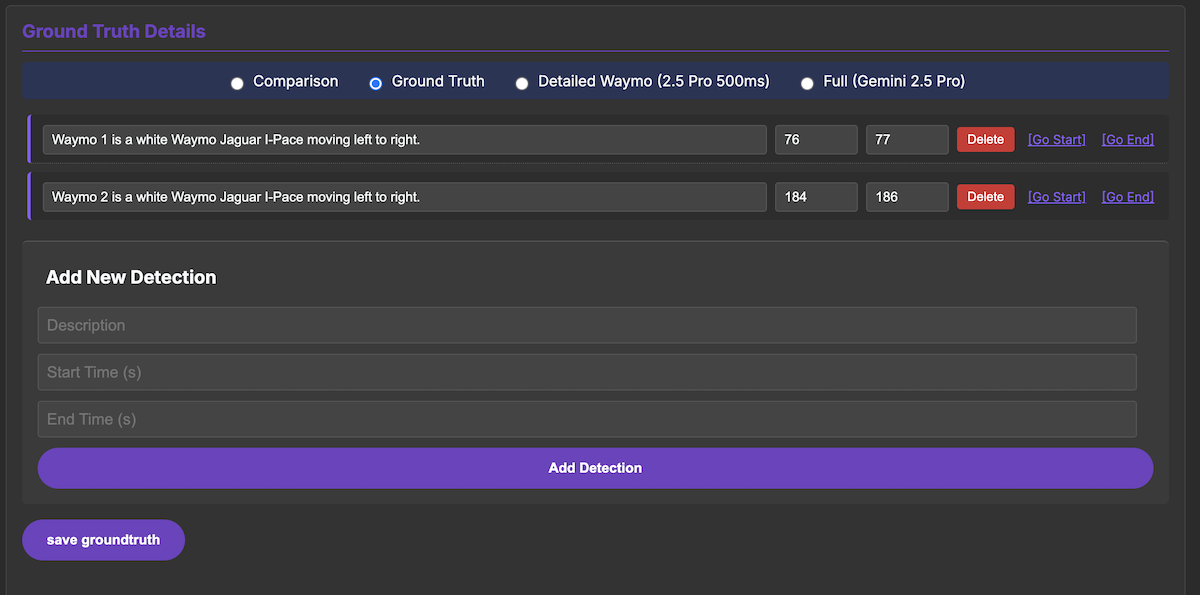Image resolution: width=1200 pixels, height=595 pixels.
Task: Open Go Start link for Waymo 1
Action: (1056, 140)
